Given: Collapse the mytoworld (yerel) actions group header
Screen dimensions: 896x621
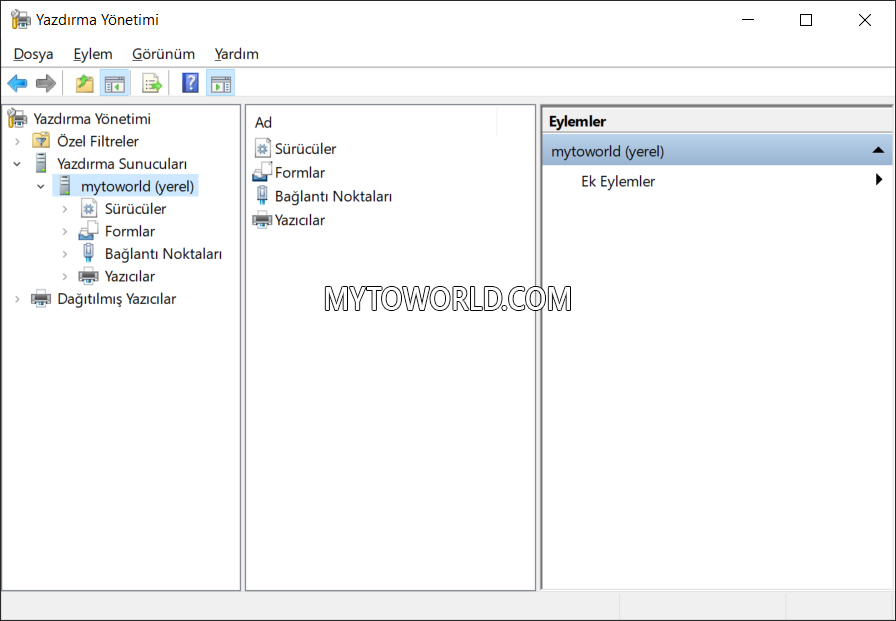Looking at the screenshot, I should pos(879,150).
